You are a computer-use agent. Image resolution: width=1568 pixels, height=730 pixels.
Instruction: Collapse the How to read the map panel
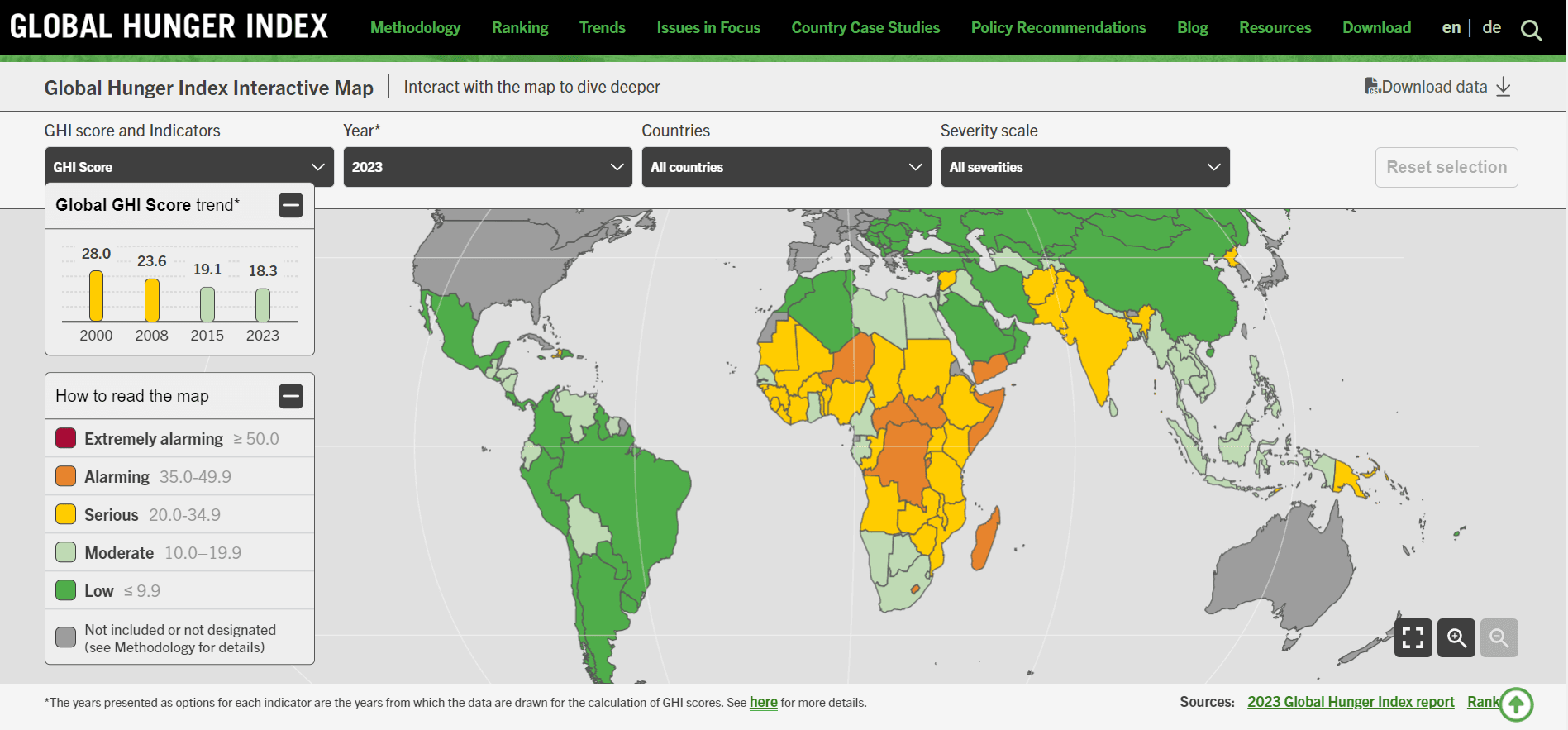291,396
